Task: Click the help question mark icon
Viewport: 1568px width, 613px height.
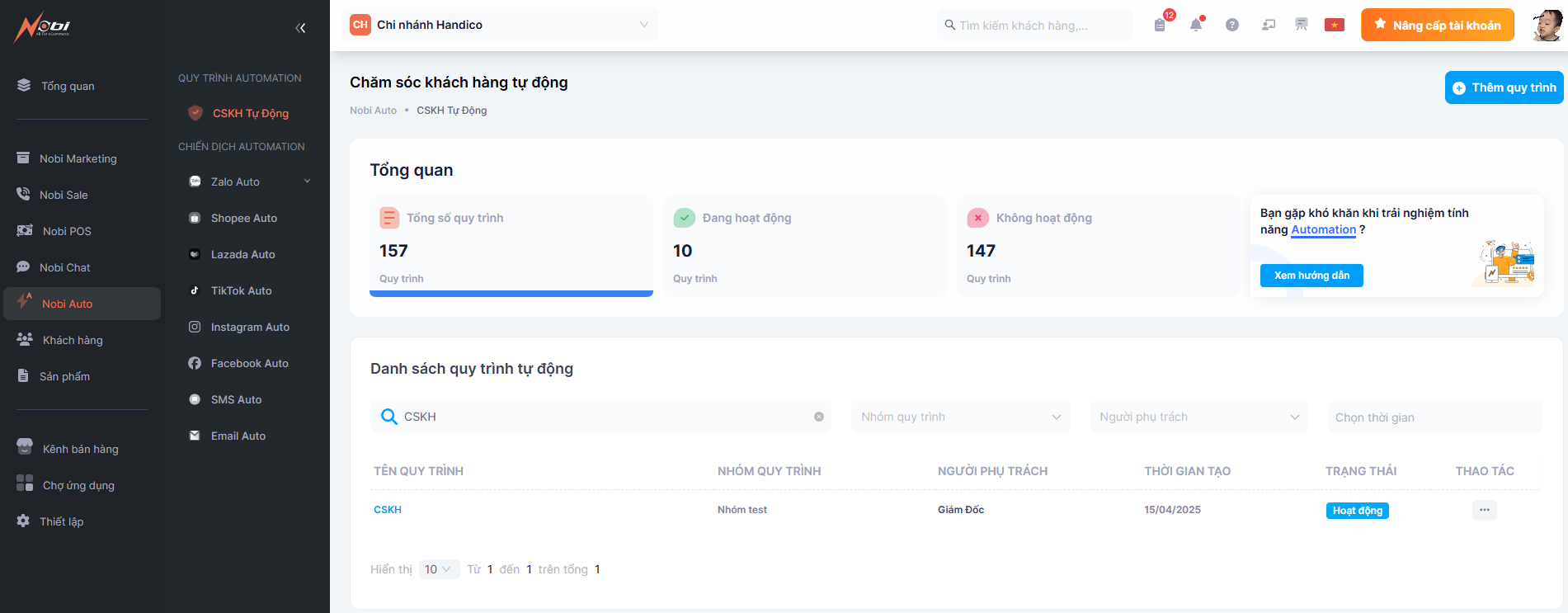Action: [x=1231, y=25]
